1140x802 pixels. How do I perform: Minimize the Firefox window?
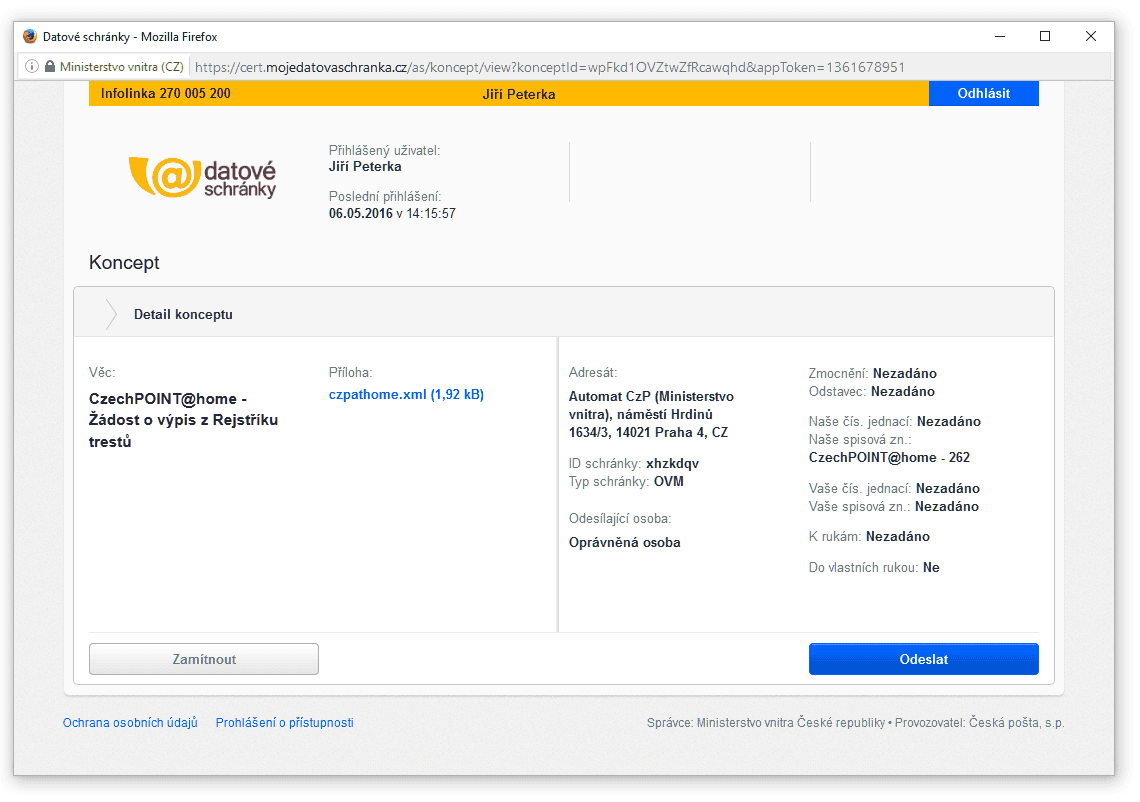click(x=1000, y=36)
